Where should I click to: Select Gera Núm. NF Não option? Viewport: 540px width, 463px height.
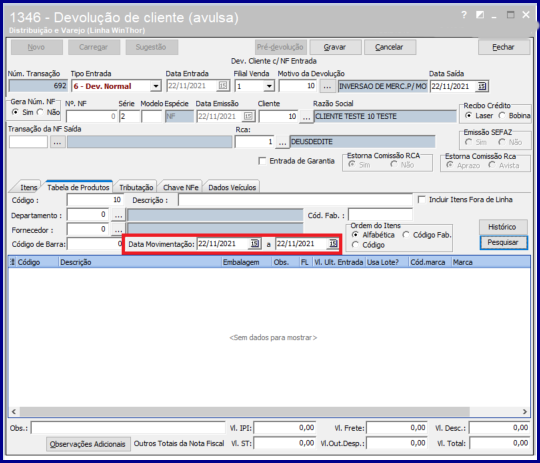point(40,112)
